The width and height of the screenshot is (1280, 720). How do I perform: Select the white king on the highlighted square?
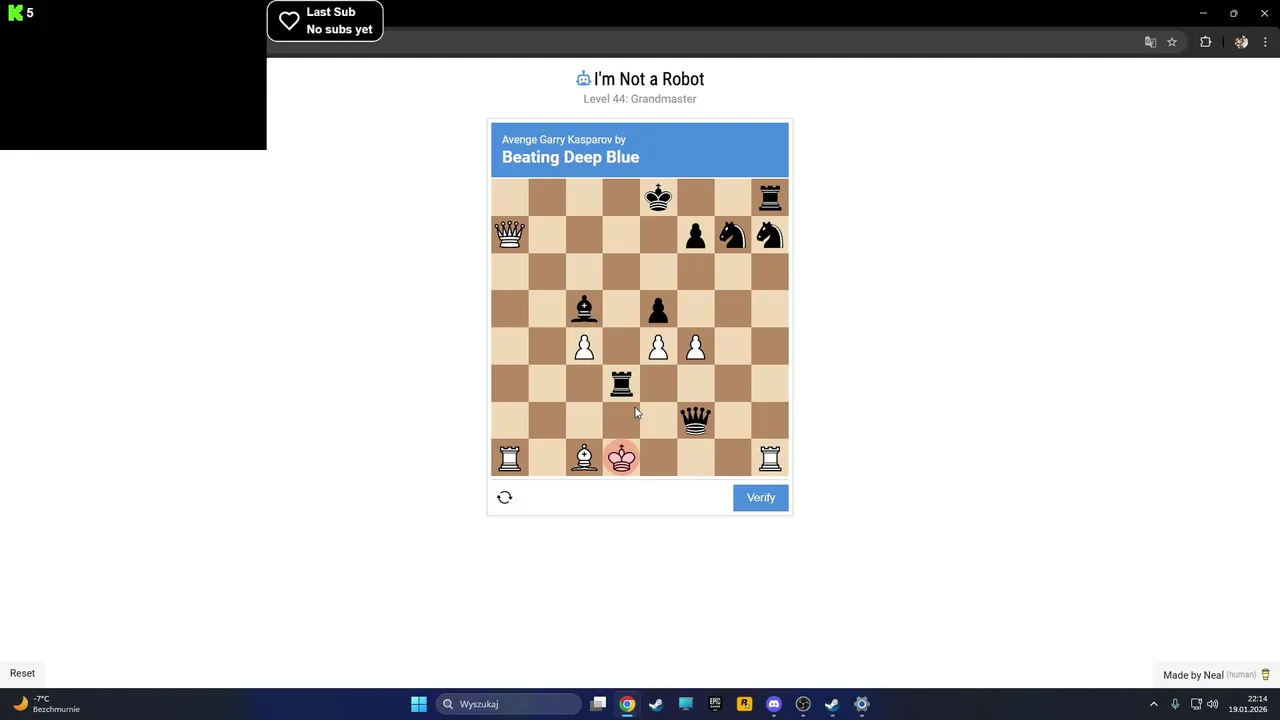click(x=621, y=458)
